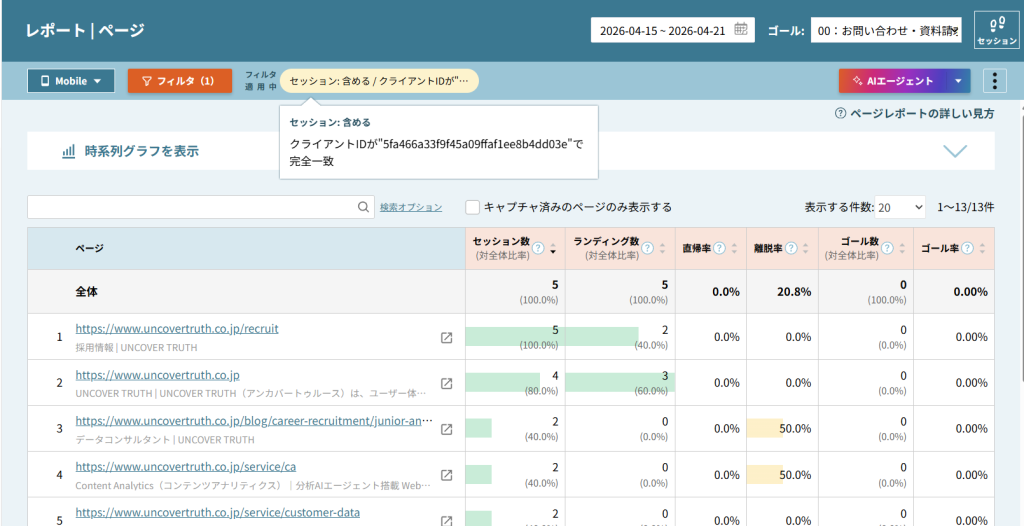This screenshot has width=1024, height=526.
Task: Click the page search input field
Action: pos(190,207)
